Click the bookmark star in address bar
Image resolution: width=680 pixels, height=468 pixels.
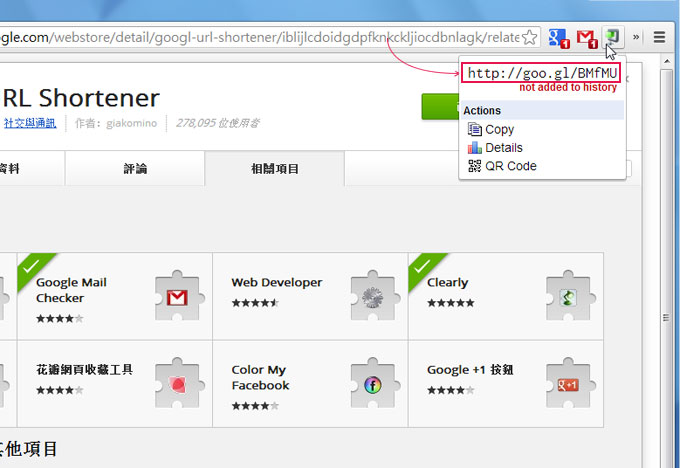[530, 37]
